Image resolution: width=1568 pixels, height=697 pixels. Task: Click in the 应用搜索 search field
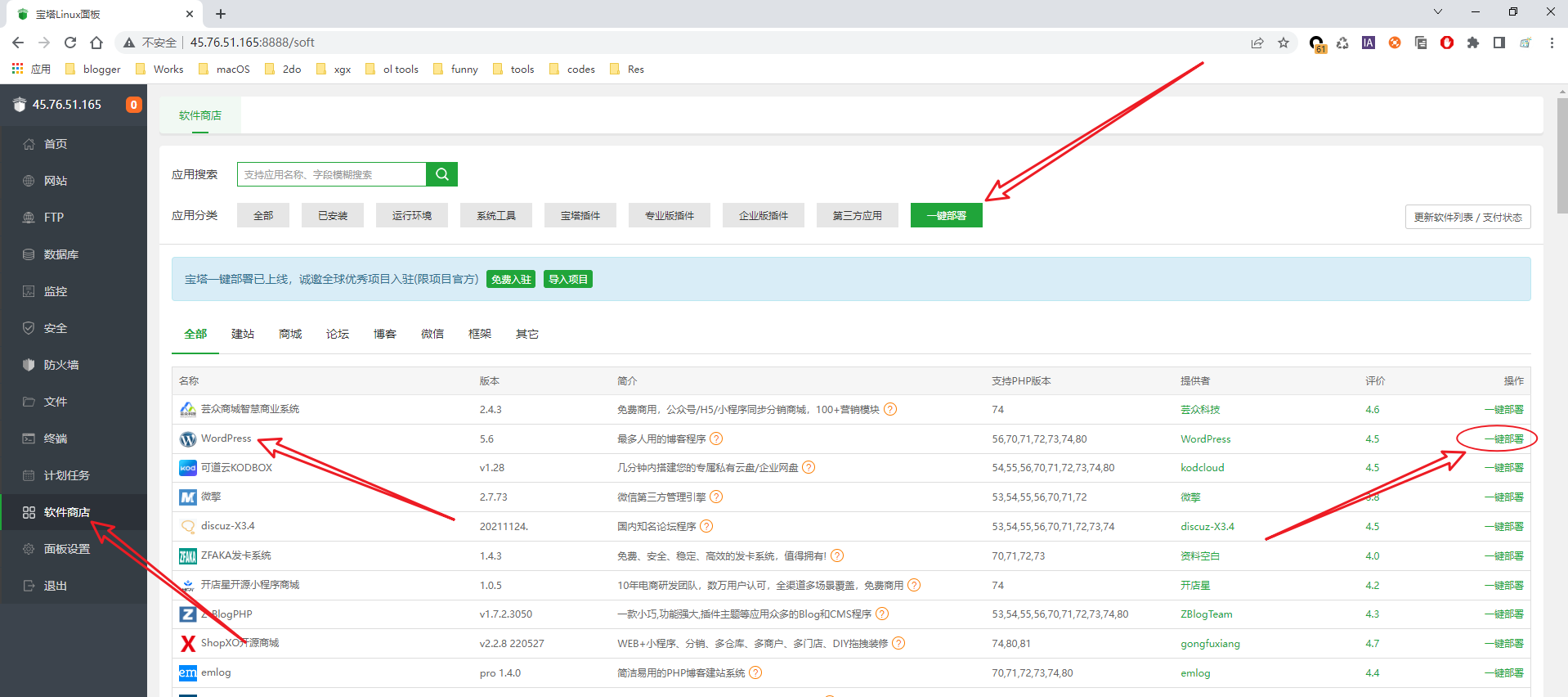tap(332, 174)
